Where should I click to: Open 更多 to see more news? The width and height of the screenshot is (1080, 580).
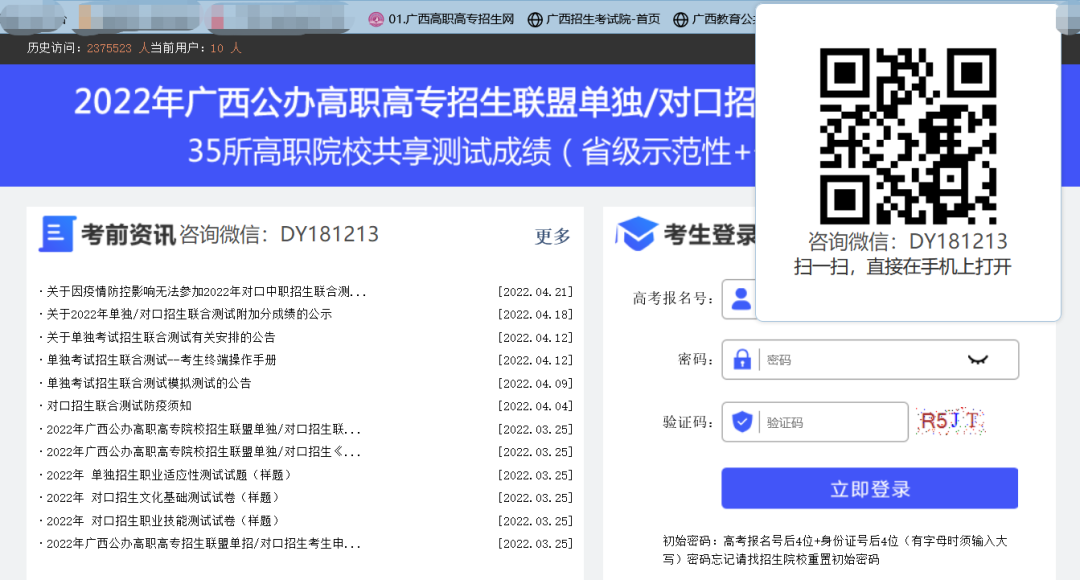click(552, 236)
